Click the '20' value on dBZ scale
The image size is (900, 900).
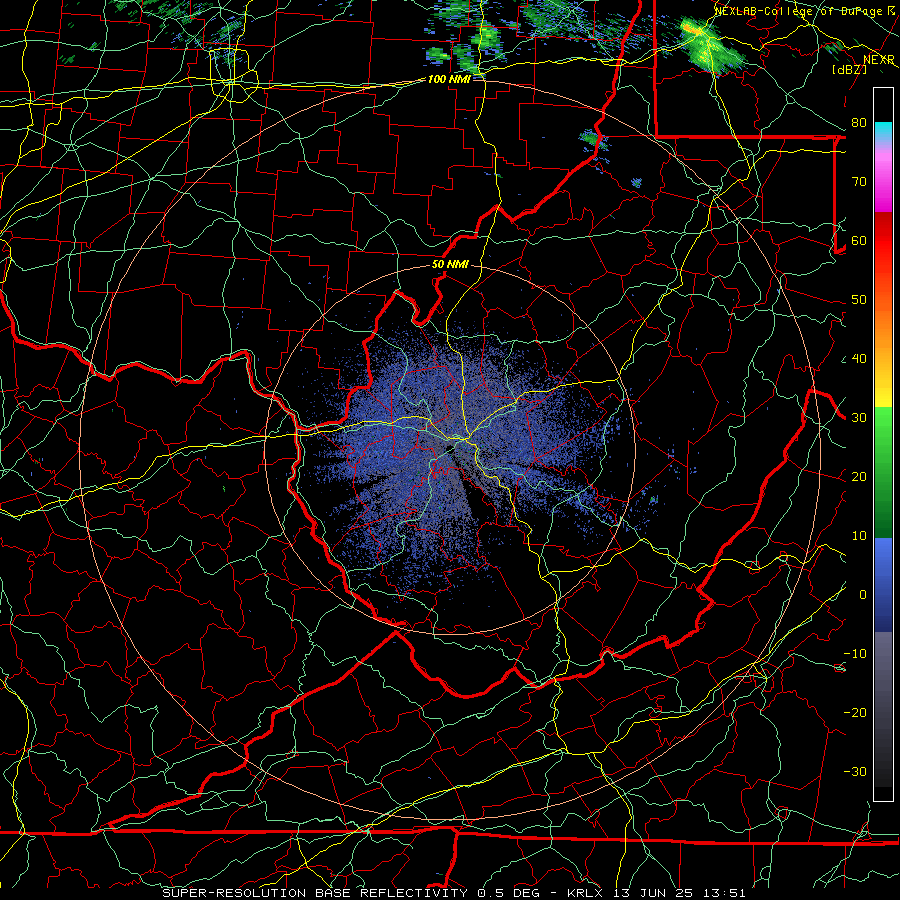point(859,477)
